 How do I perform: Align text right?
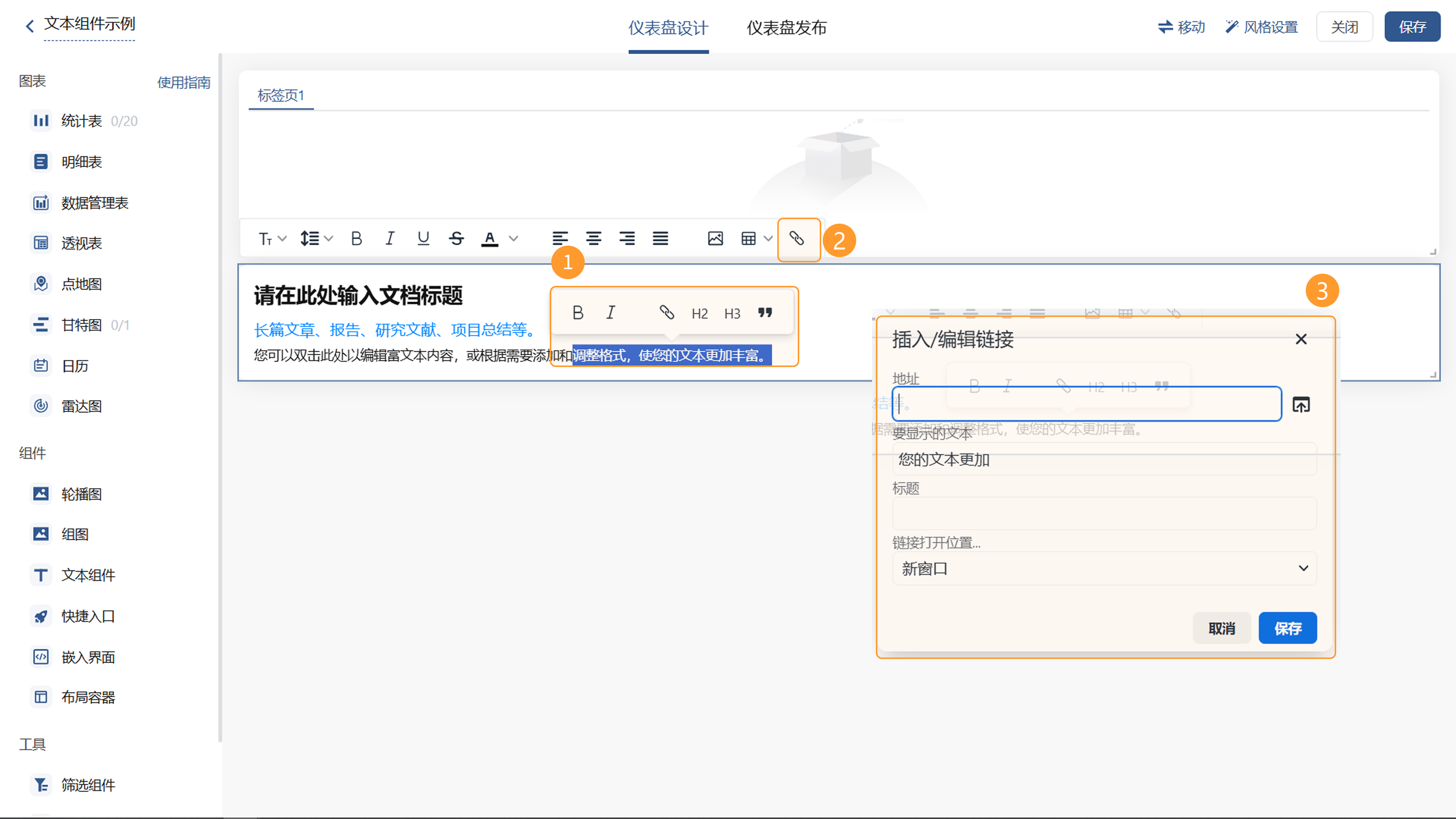(627, 238)
